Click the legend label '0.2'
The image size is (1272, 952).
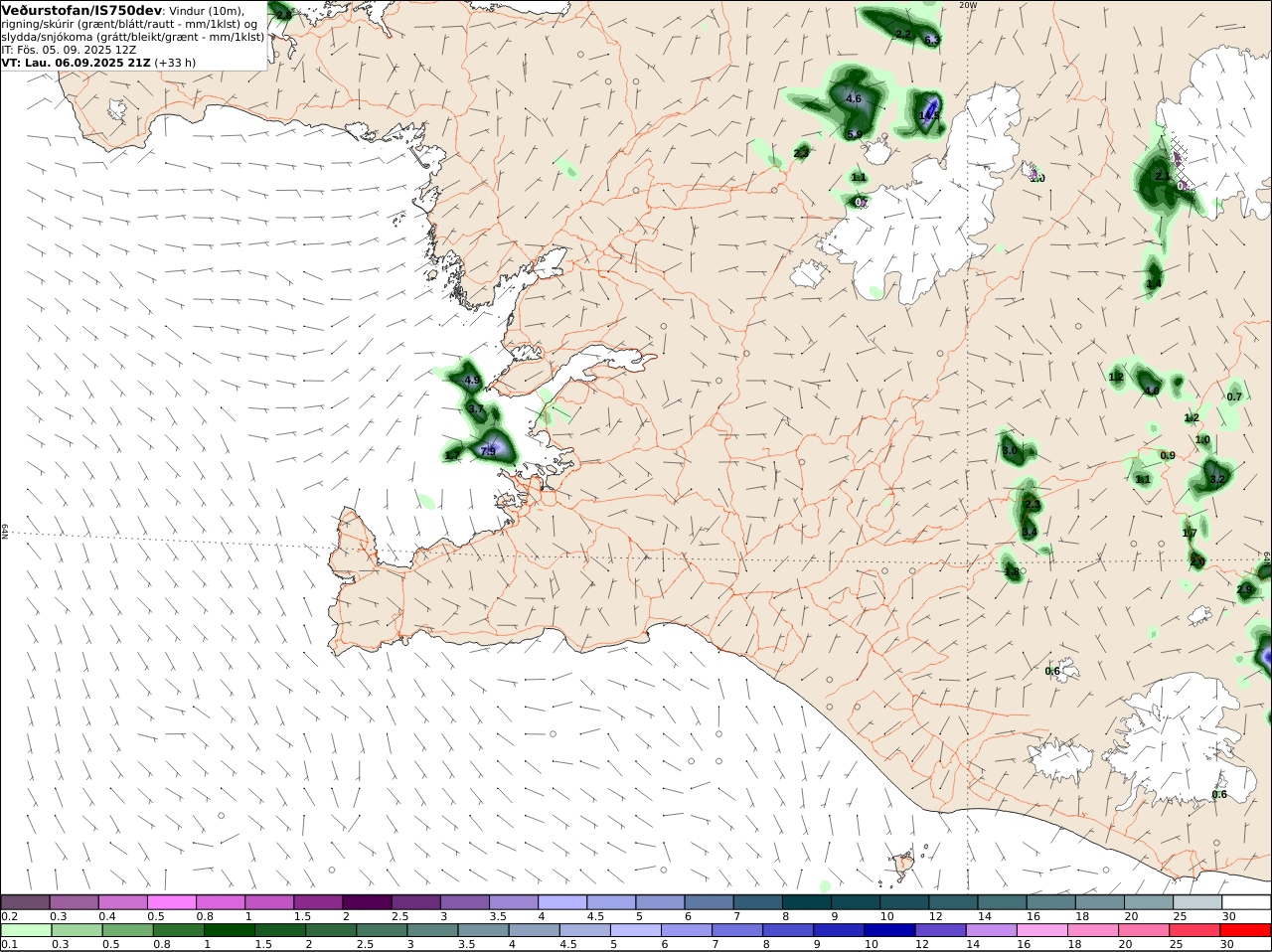(x=9, y=916)
